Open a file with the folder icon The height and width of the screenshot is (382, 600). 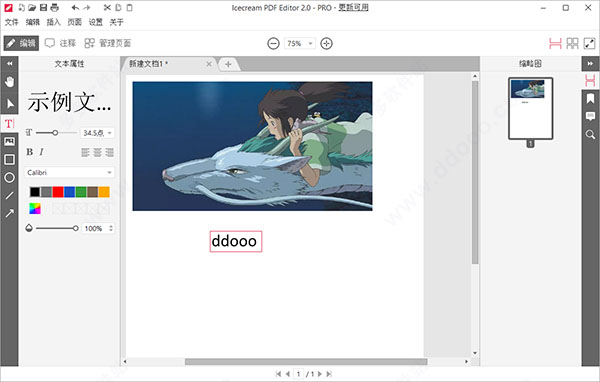click(32, 7)
